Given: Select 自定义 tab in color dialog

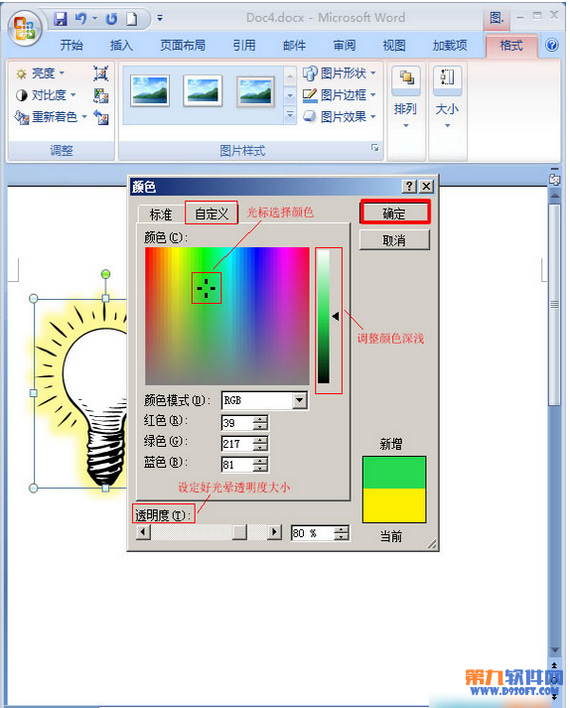Looking at the screenshot, I should click(x=211, y=214).
